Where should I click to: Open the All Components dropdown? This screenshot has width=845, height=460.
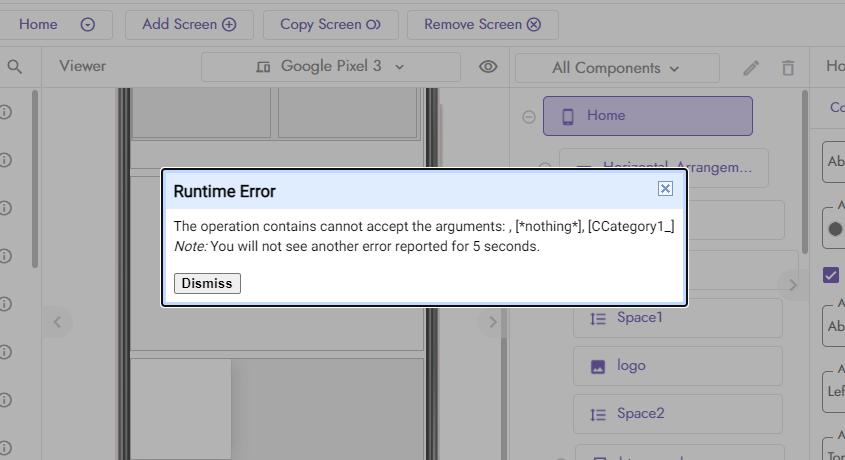click(617, 68)
